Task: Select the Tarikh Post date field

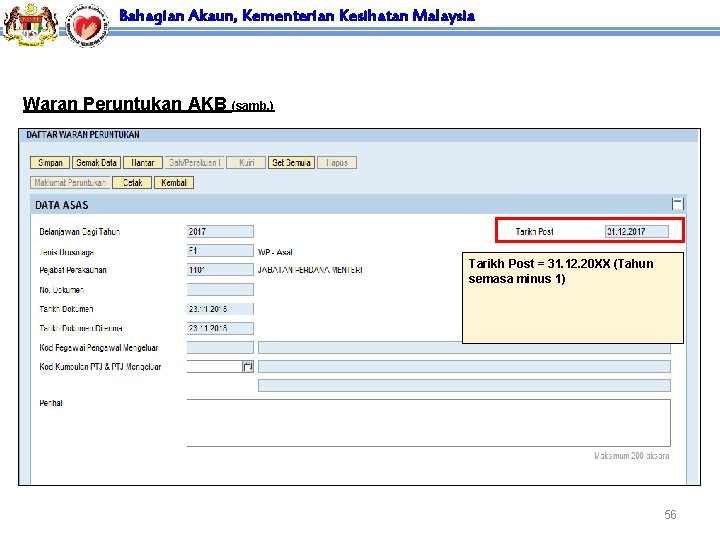Action: [x=636, y=231]
